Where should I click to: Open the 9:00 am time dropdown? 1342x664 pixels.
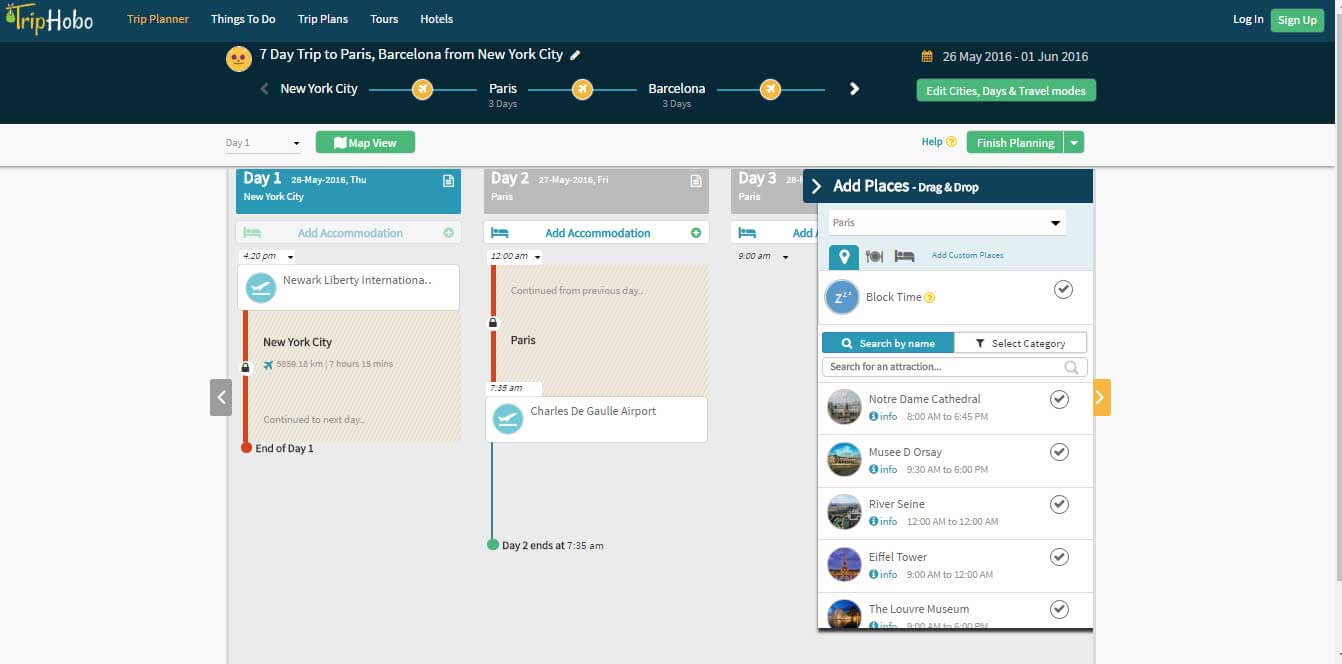pos(762,256)
